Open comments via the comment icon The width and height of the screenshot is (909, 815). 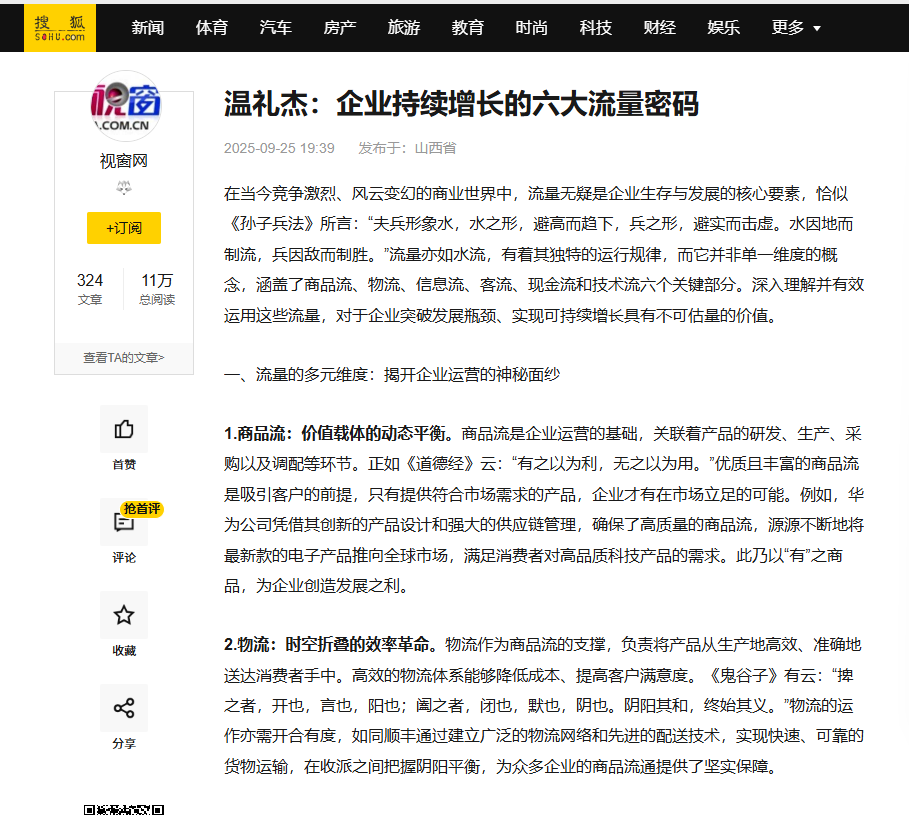tap(124, 523)
